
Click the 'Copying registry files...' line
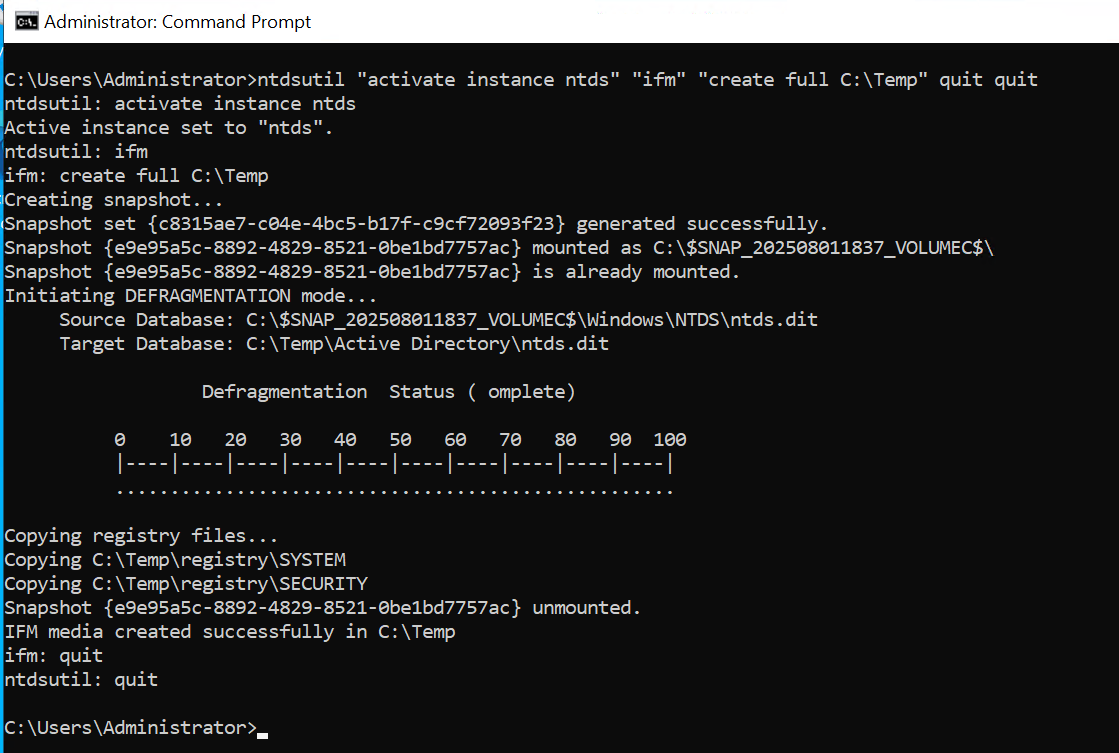point(141,536)
